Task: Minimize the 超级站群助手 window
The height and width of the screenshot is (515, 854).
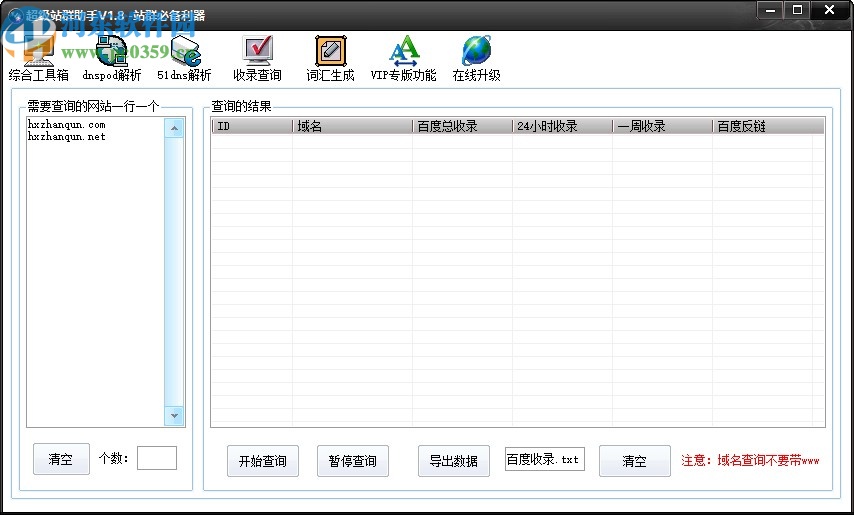Action: point(771,10)
